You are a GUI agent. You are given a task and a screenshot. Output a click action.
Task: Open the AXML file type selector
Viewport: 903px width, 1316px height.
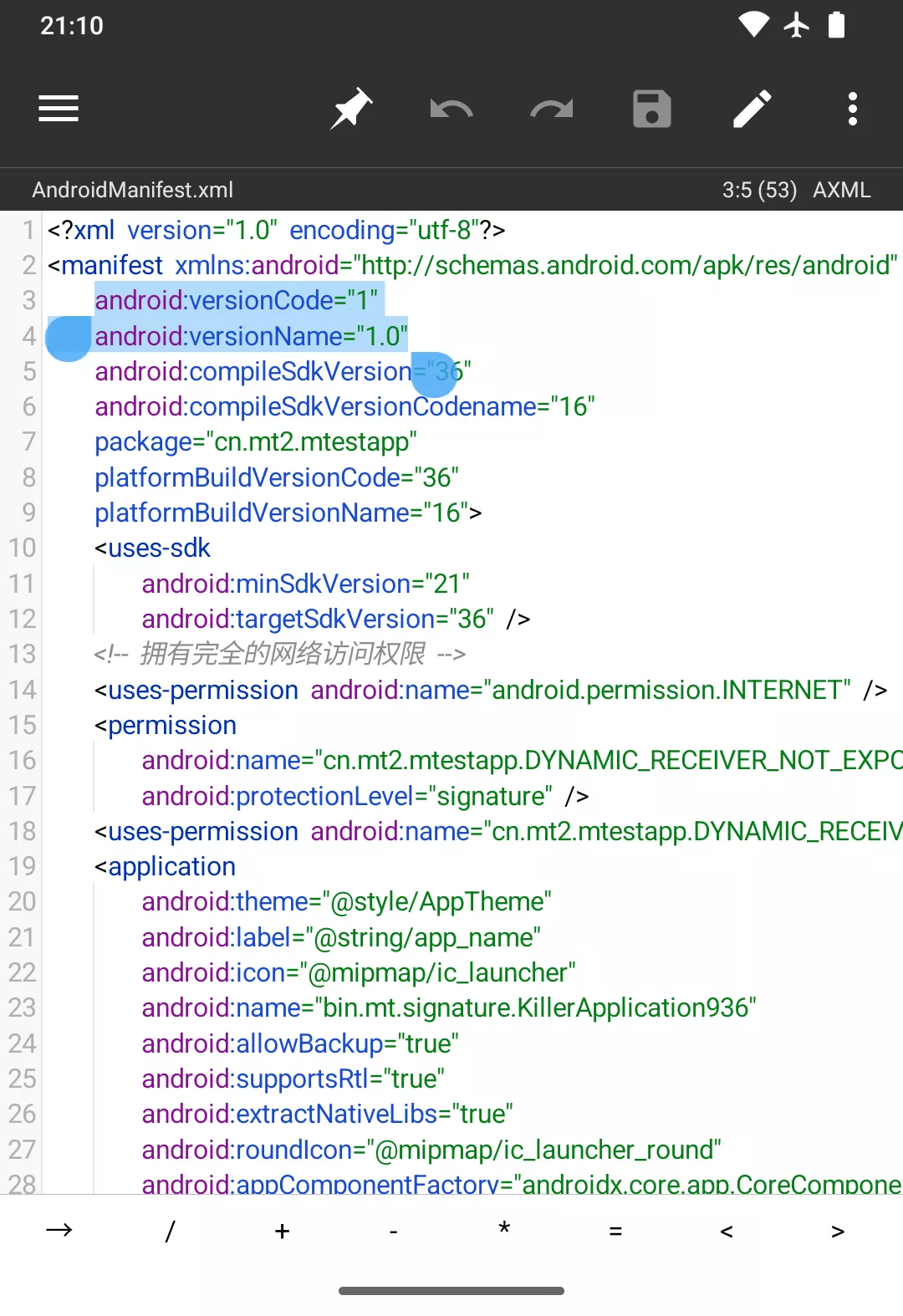click(x=841, y=190)
